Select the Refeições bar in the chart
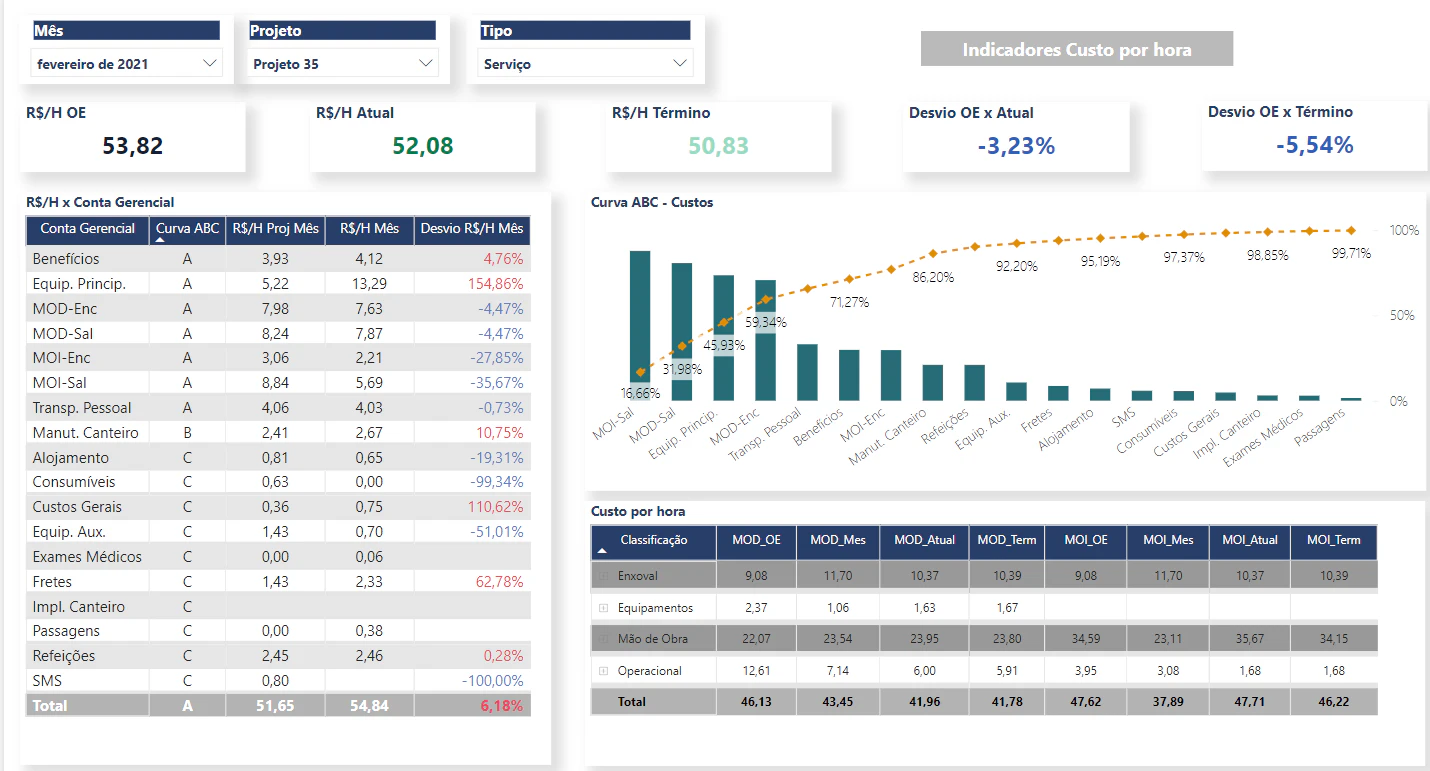Image resolution: width=1430 pixels, height=771 pixels. [x=974, y=383]
